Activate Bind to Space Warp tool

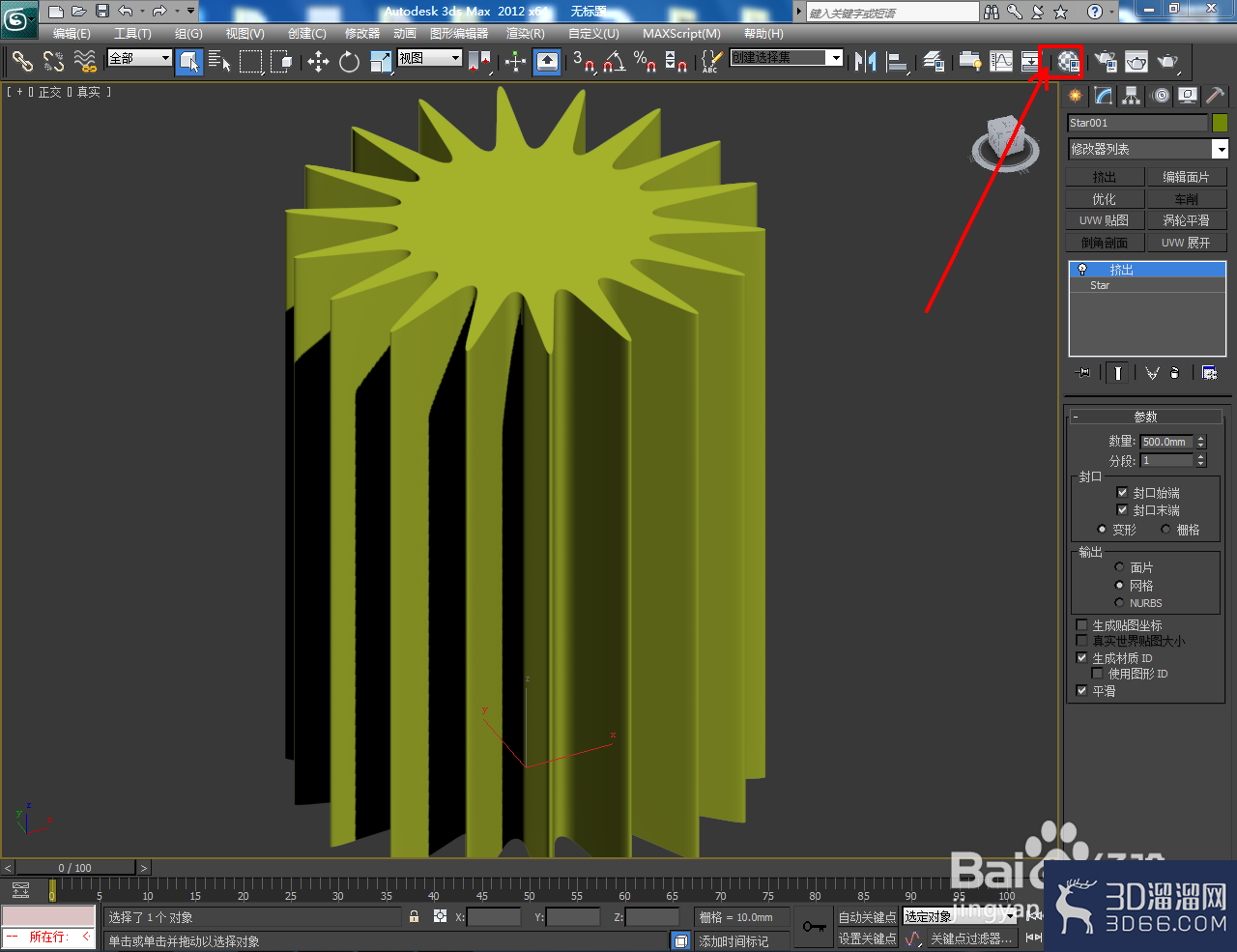click(85, 61)
